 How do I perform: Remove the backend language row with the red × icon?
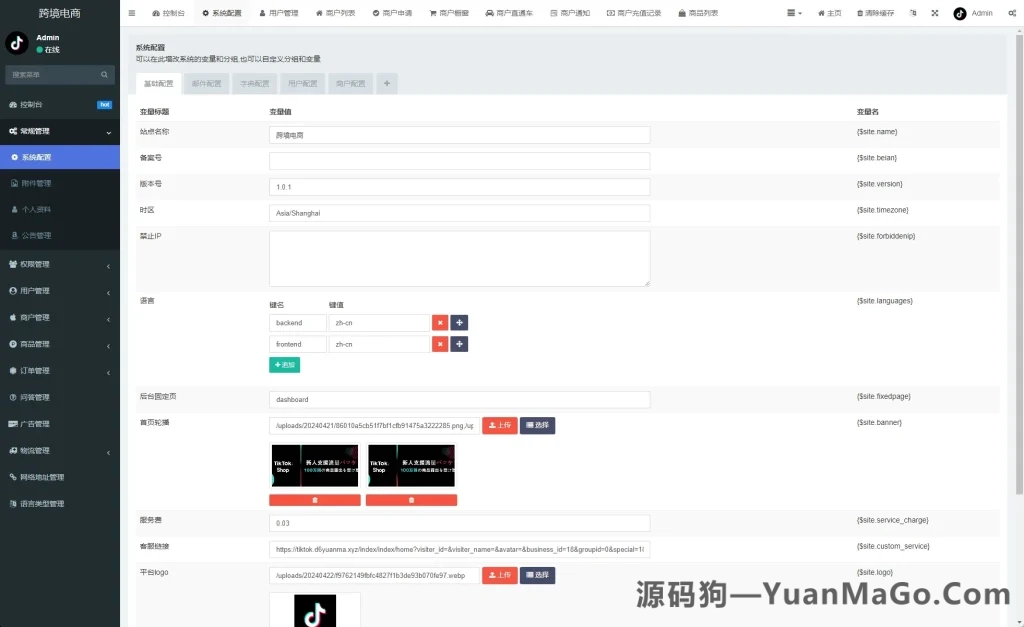(440, 322)
